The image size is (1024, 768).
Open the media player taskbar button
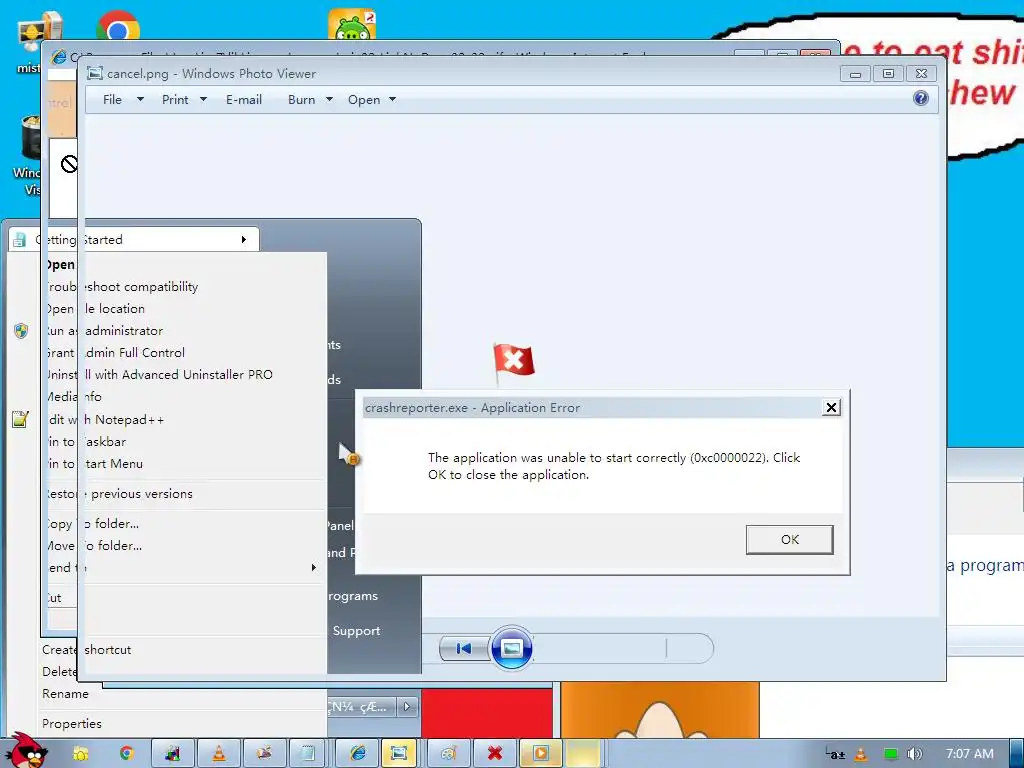pyautogui.click(x=541, y=754)
